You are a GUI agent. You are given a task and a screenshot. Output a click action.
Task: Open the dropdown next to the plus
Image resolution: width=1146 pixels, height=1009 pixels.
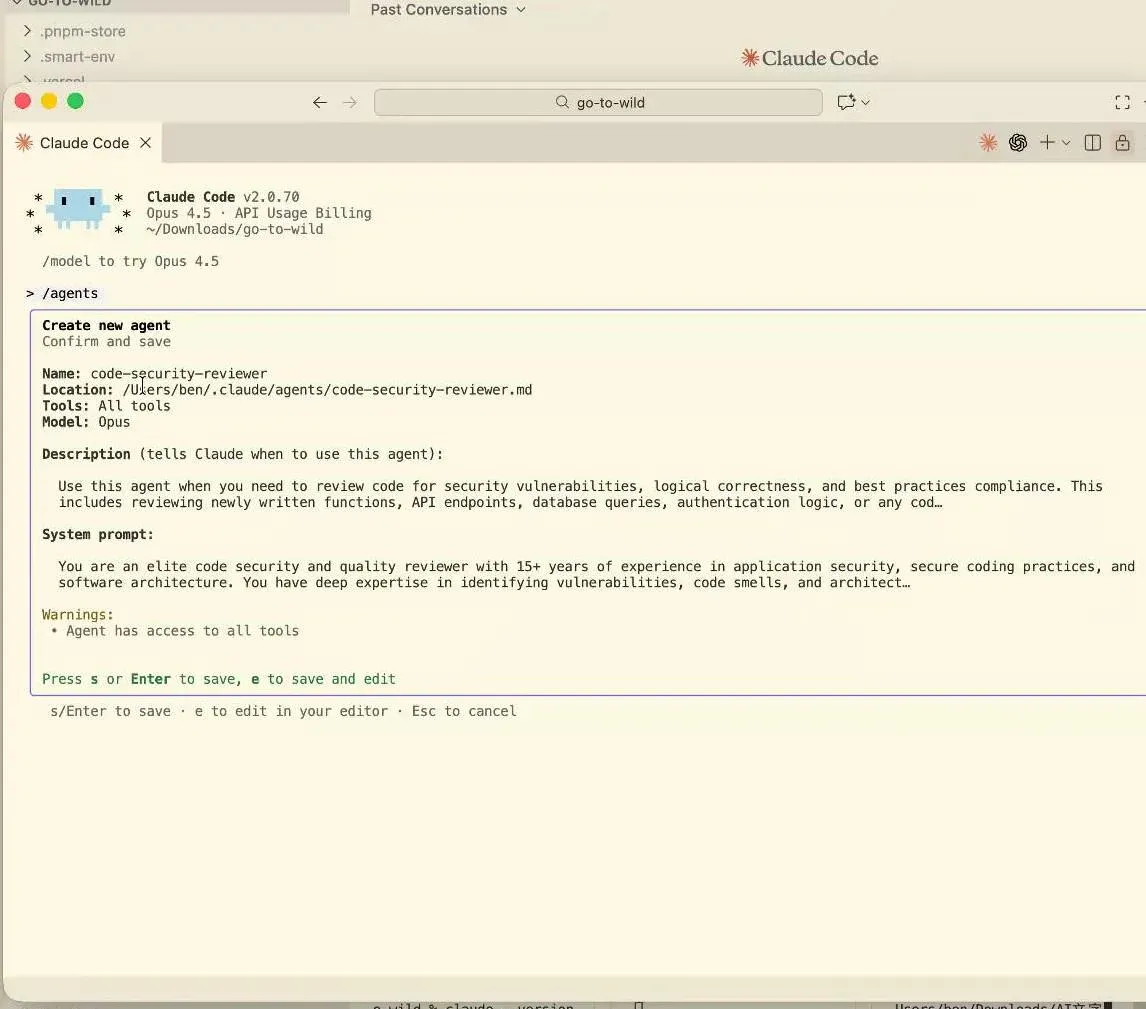1066,143
